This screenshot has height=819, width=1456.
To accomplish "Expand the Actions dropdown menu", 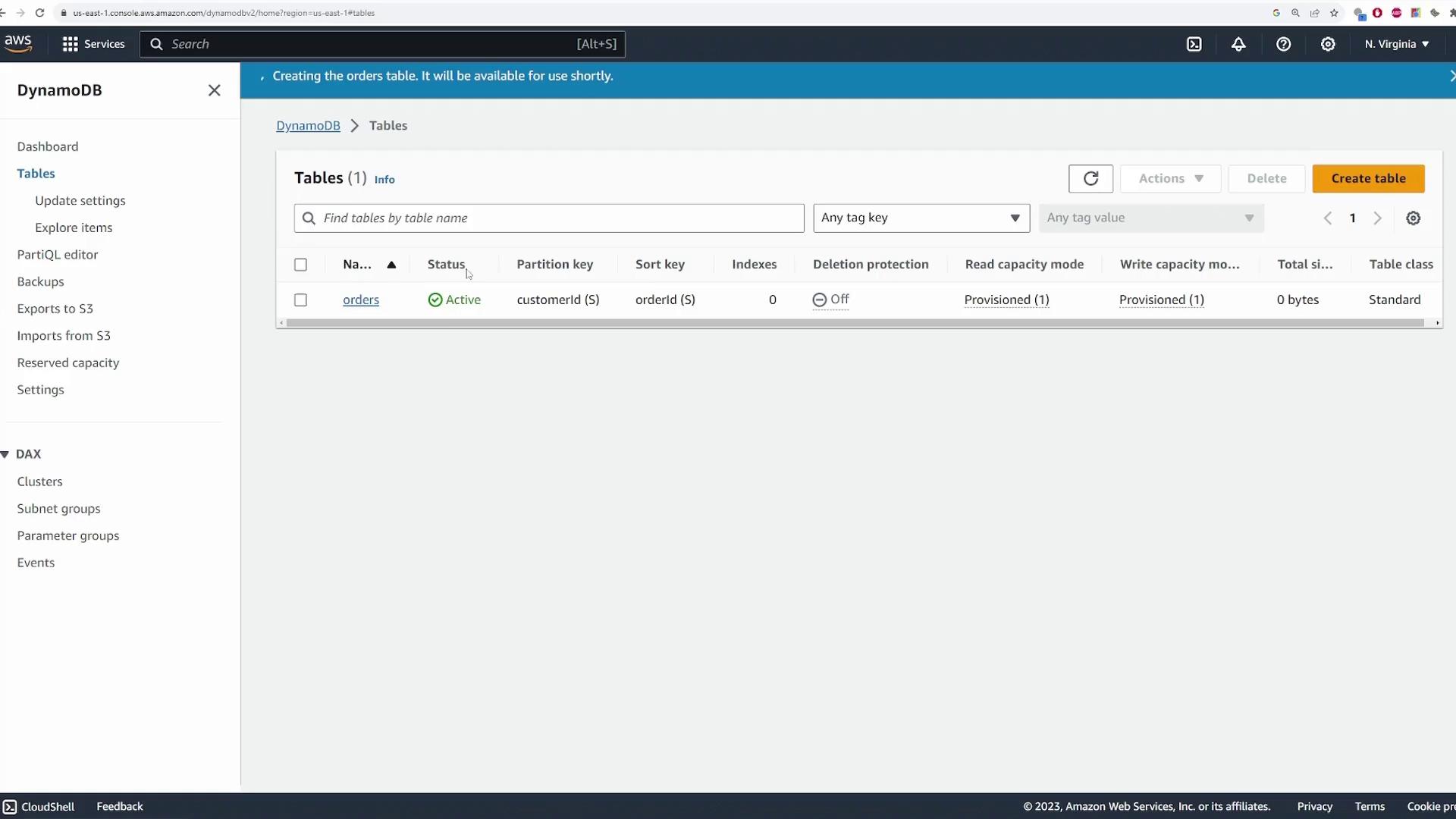I will click(x=1170, y=178).
